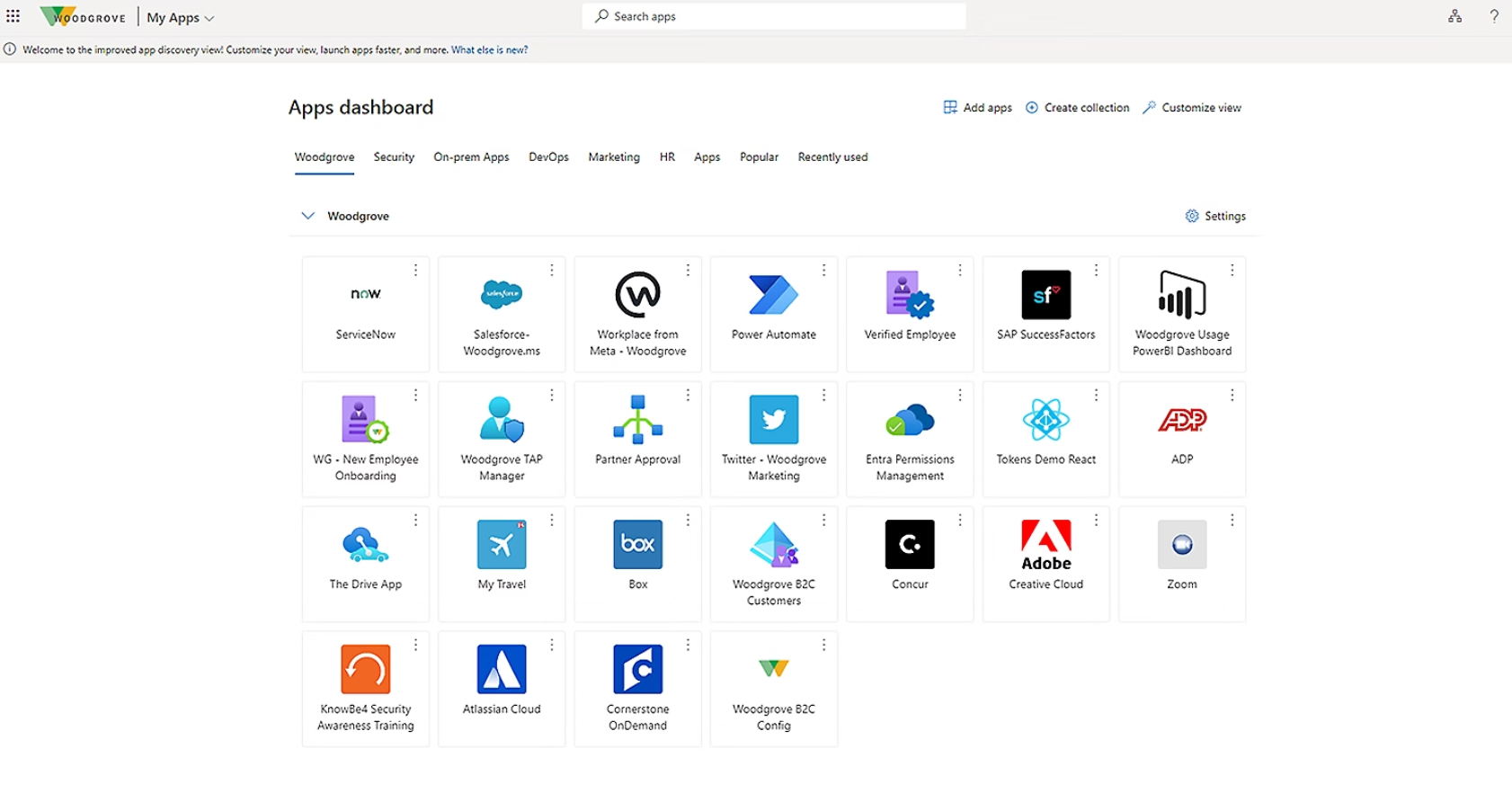1512x811 pixels.
Task: Launch the Box app icon
Action: pyautogui.click(x=637, y=544)
